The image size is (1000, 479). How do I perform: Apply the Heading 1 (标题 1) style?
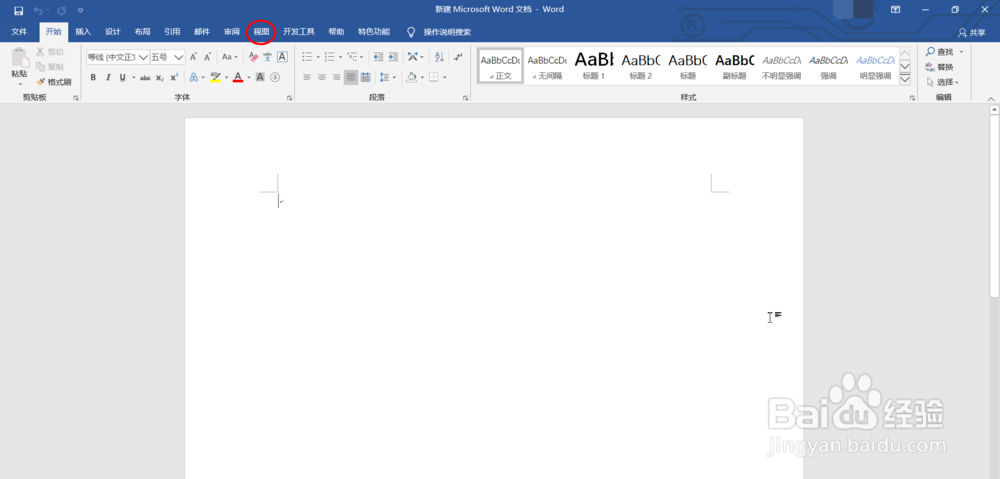tap(594, 66)
